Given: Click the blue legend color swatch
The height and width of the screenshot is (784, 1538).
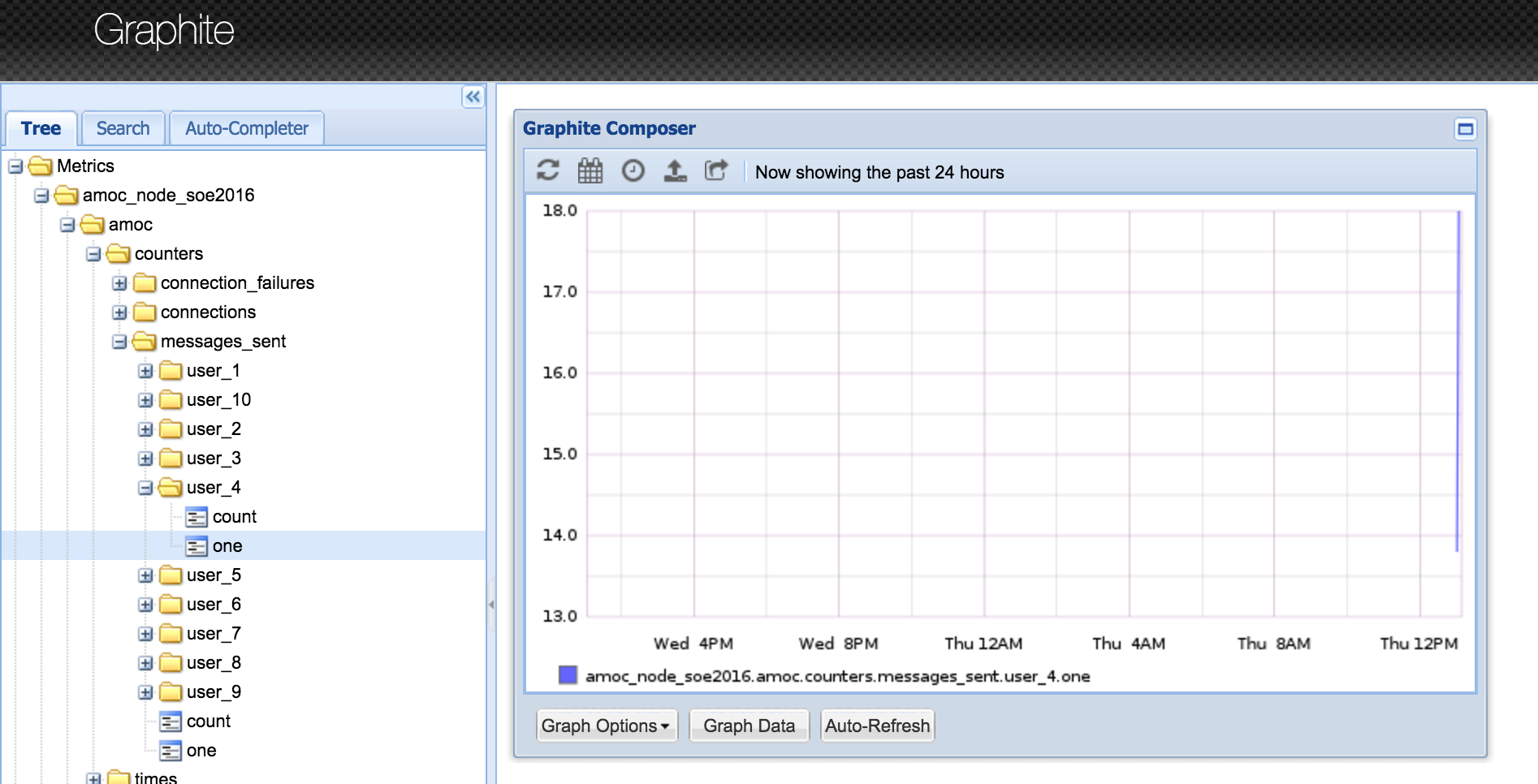Looking at the screenshot, I should [568, 675].
